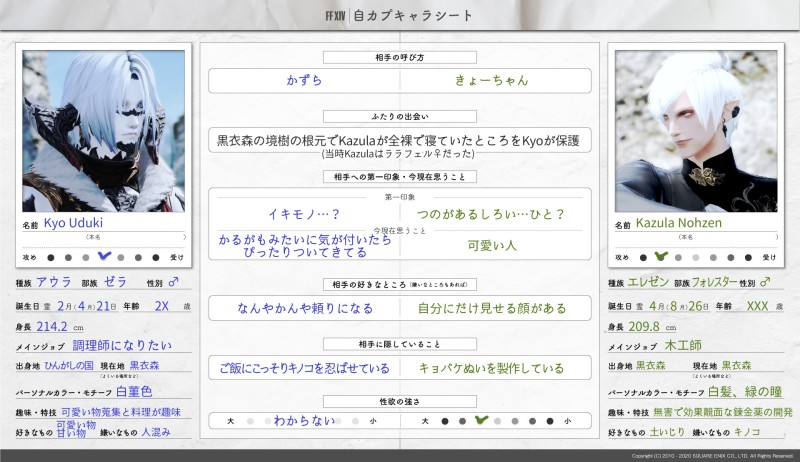Image resolution: width=800 pixels, height=462 pixels.
Task: Click the personal color 白菫色
Action: [x=134, y=391]
